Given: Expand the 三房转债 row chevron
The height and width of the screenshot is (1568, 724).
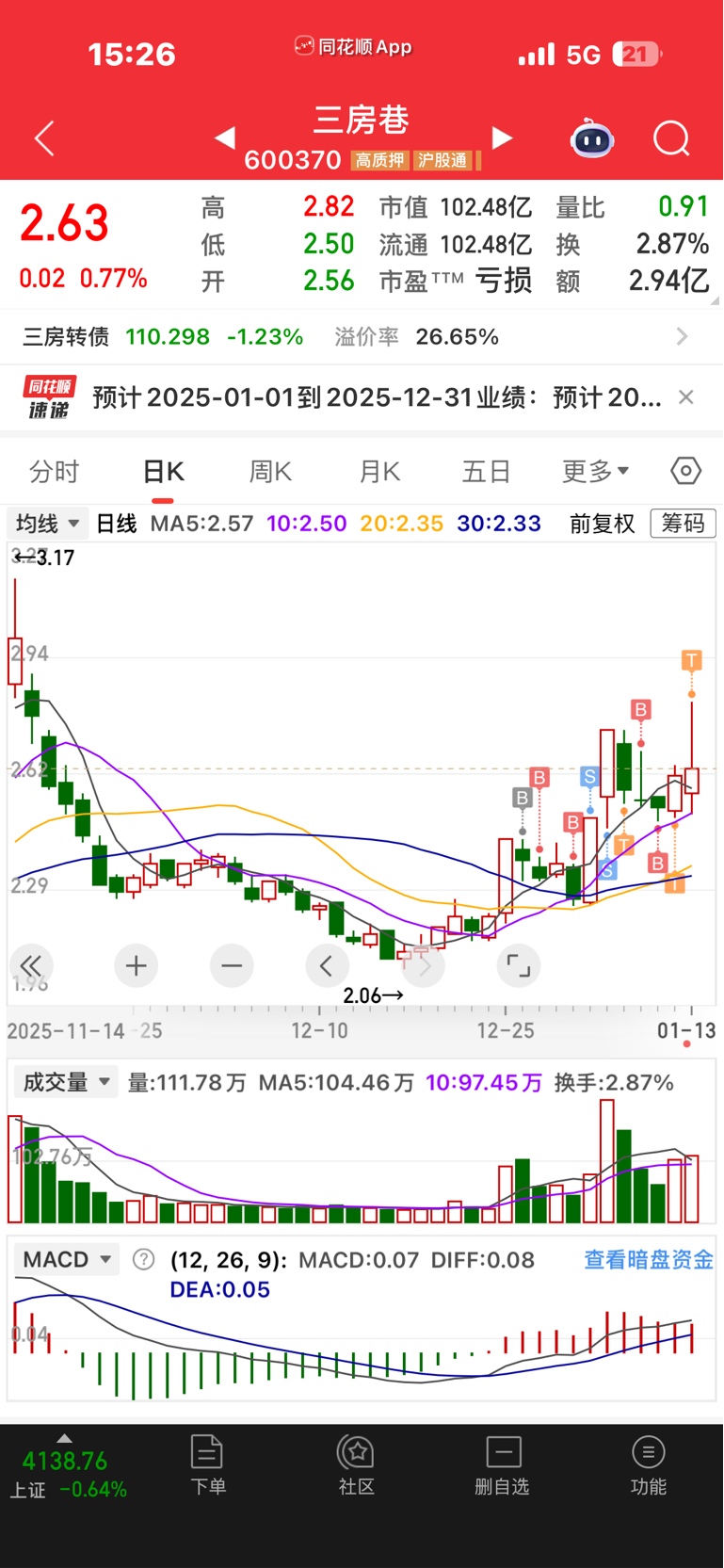Looking at the screenshot, I should (683, 336).
